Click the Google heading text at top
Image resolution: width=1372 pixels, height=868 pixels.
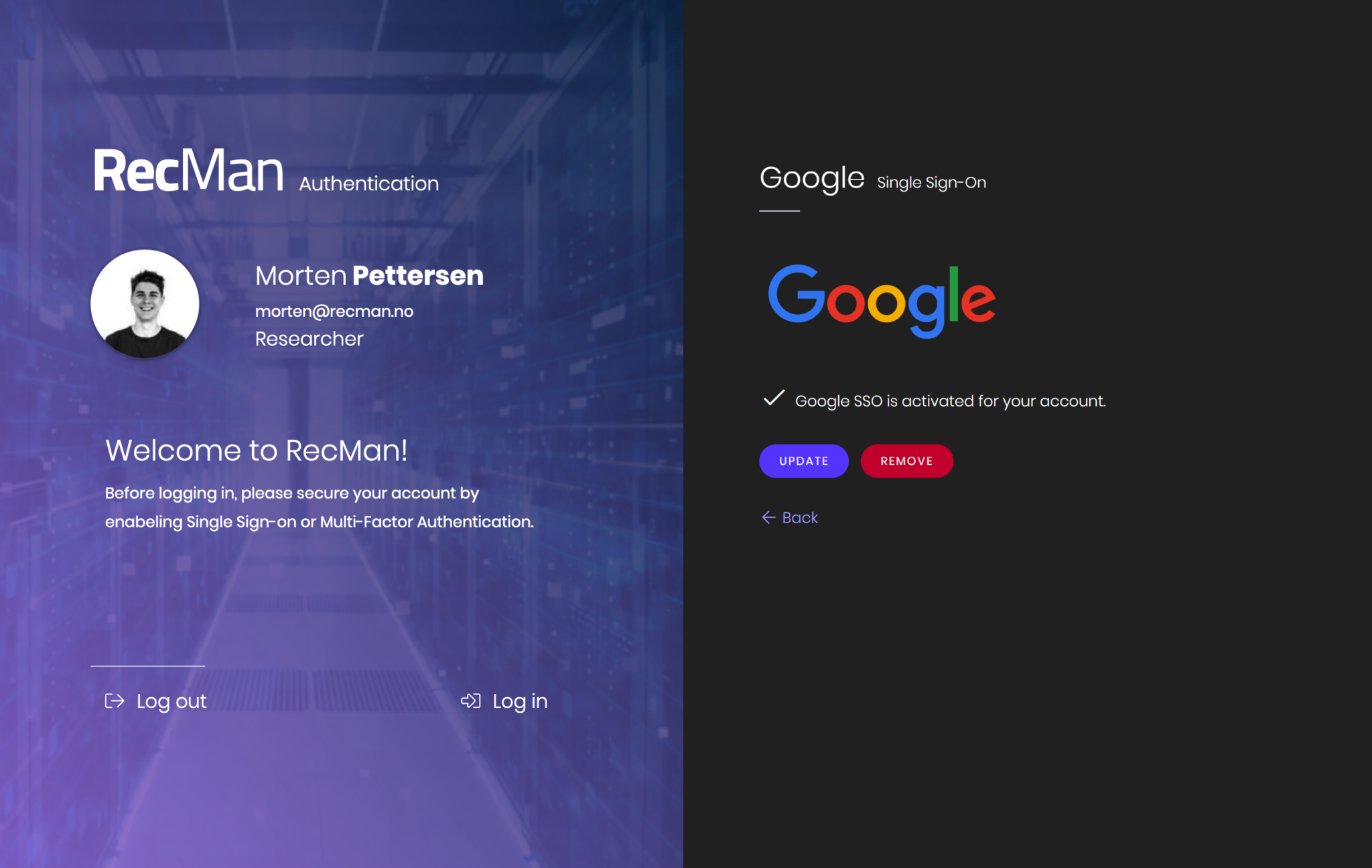tap(812, 178)
